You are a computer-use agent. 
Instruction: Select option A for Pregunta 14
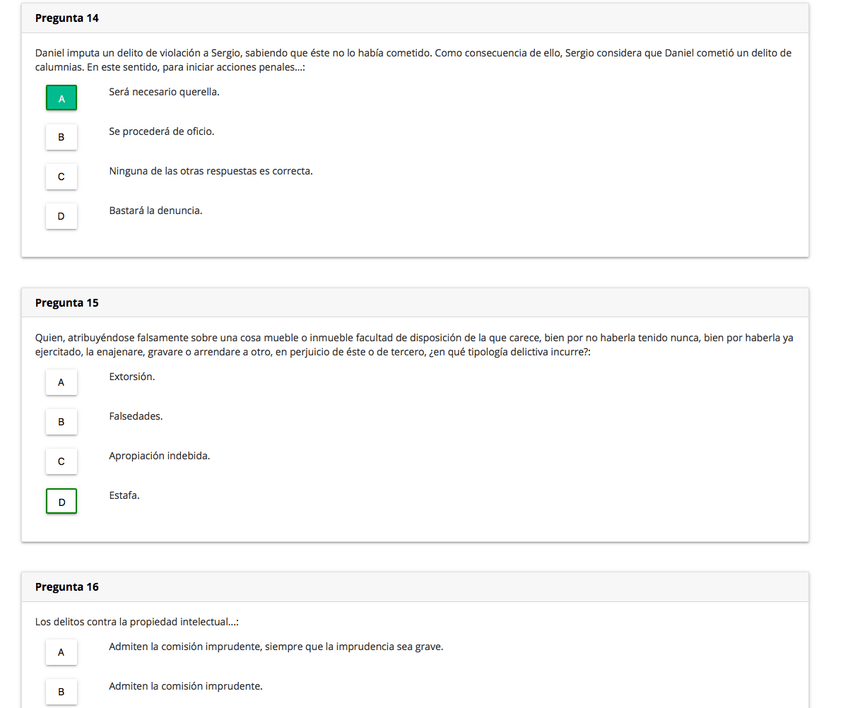[x=61, y=98]
